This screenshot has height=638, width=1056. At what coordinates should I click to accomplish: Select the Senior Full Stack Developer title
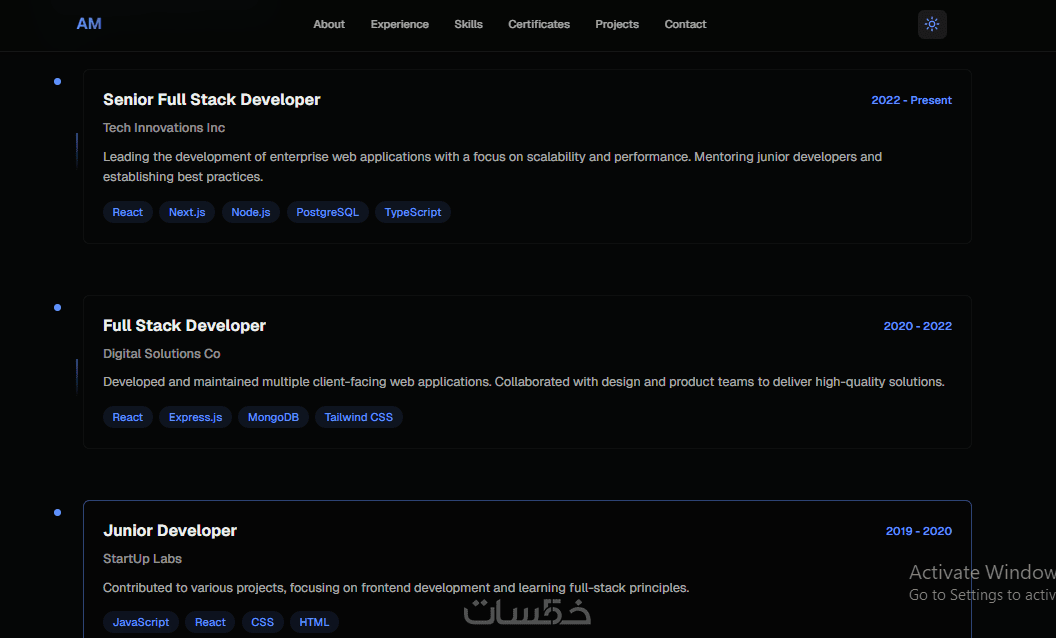tap(211, 100)
